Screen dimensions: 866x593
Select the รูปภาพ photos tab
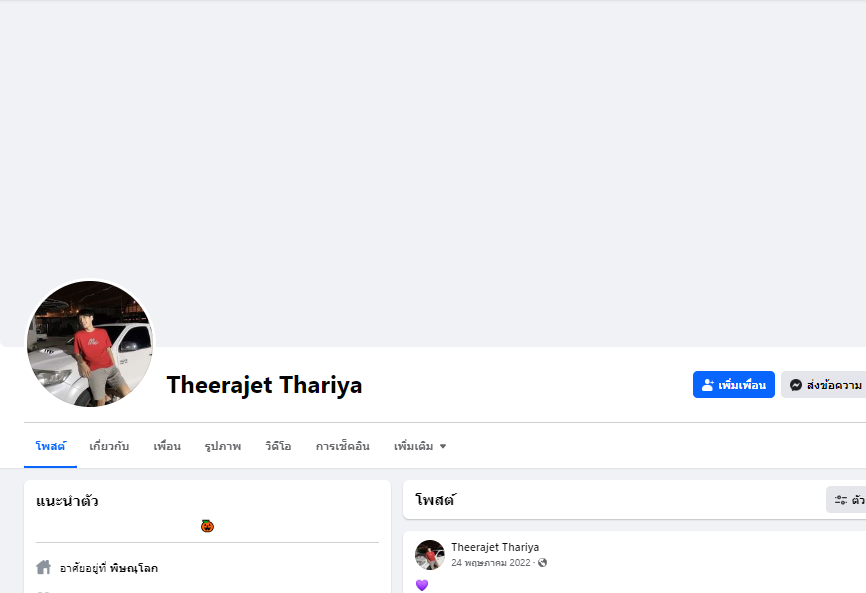223,446
